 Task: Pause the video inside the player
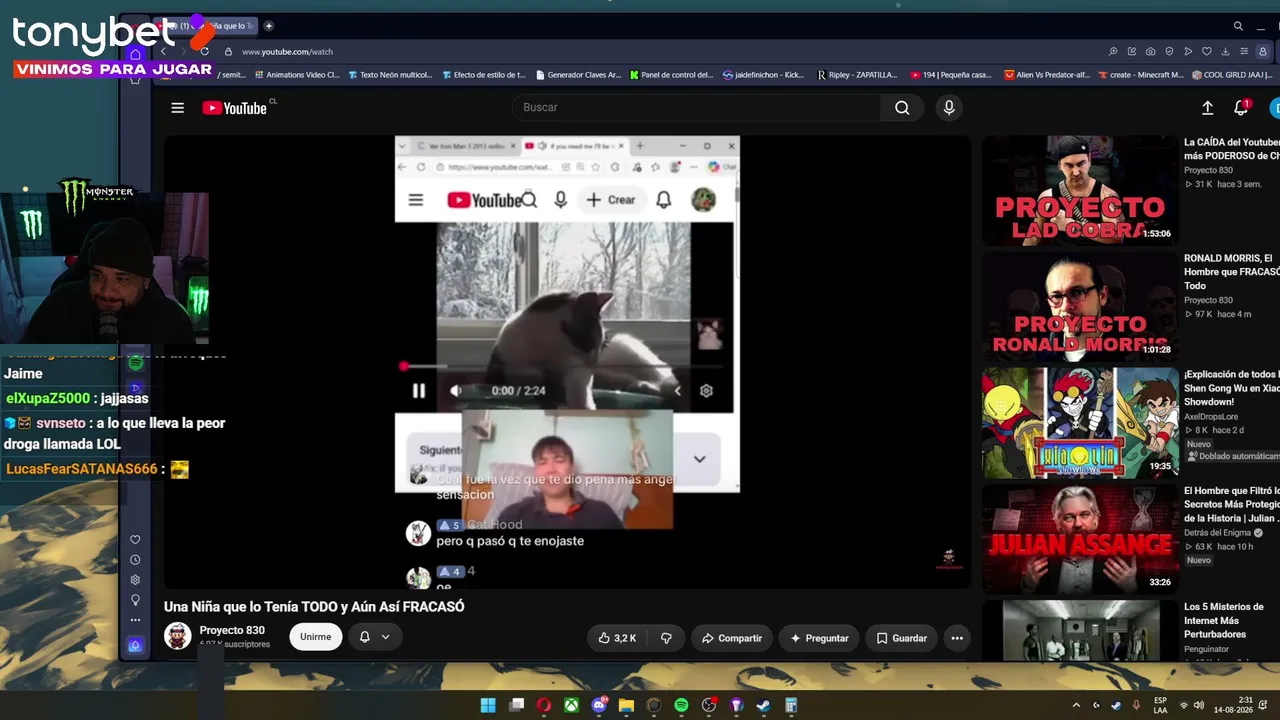418,391
